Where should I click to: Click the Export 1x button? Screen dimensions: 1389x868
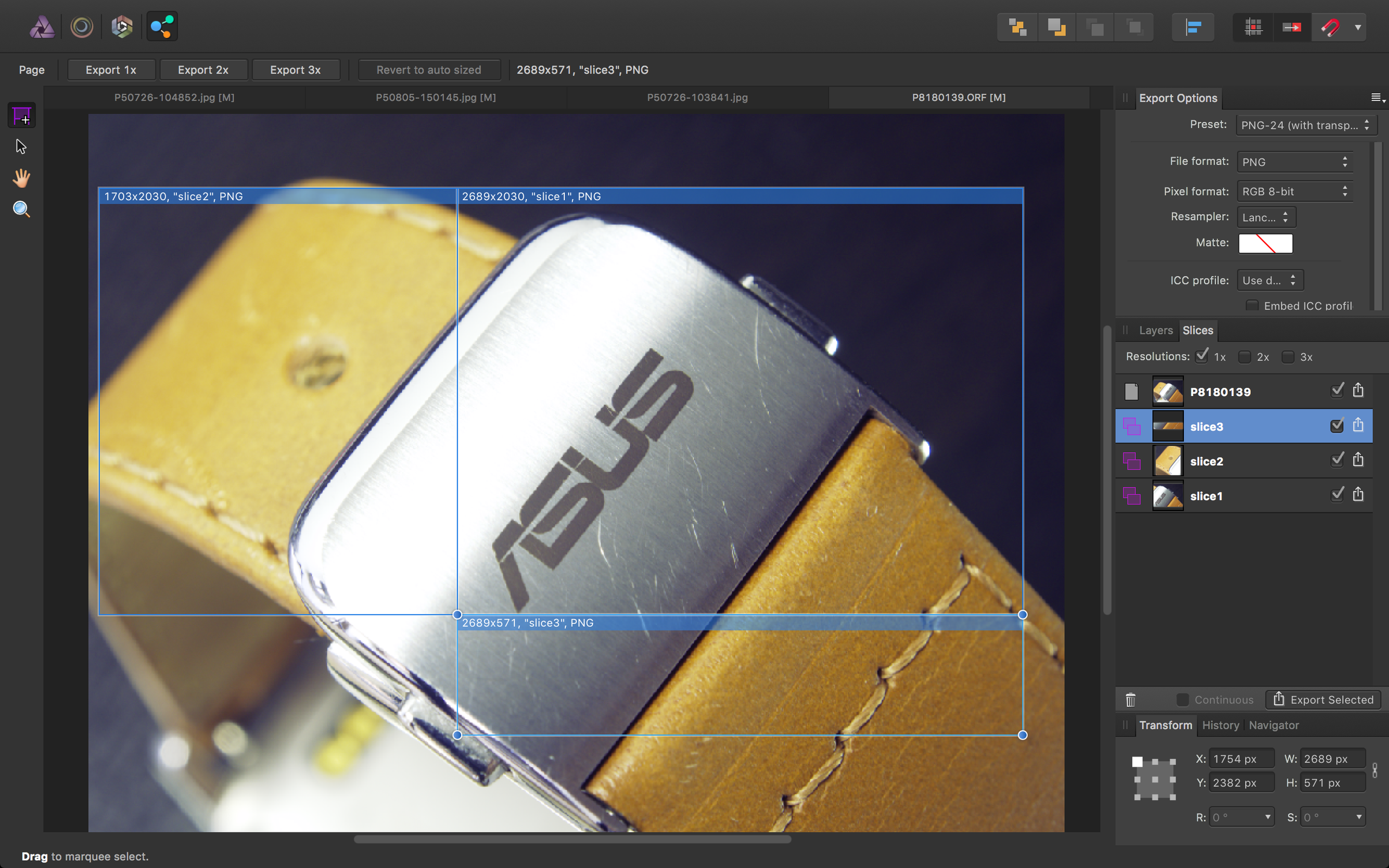coord(111,70)
